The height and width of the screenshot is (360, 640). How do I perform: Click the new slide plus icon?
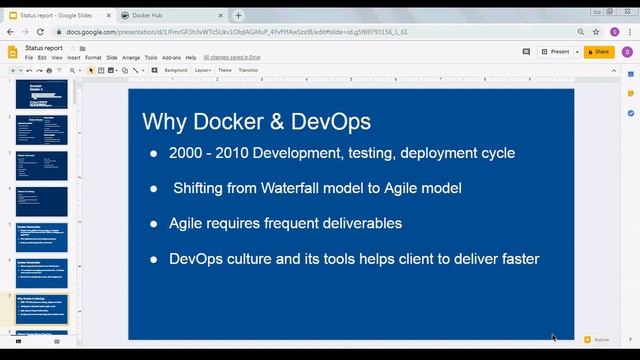point(13,71)
